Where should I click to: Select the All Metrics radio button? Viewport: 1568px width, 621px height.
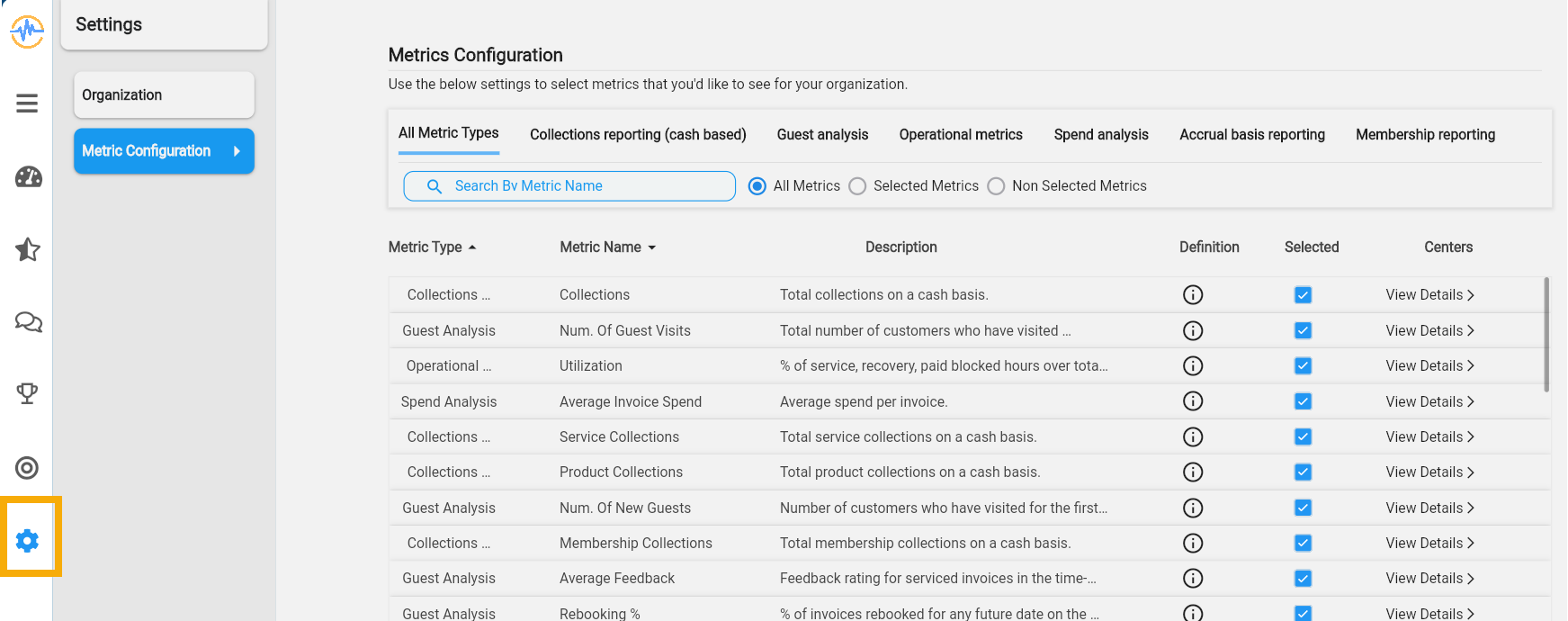(x=757, y=186)
